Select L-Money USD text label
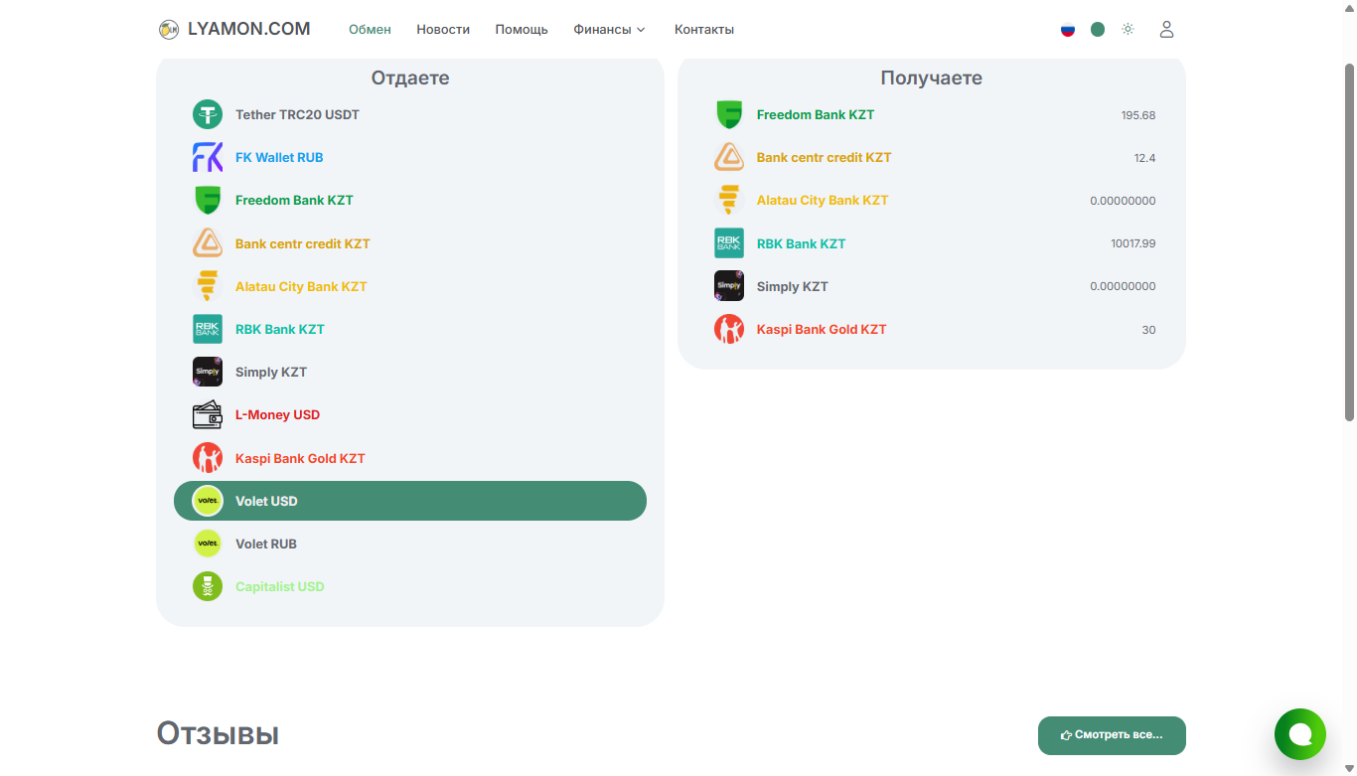The height and width of the screenshot is (776, 1357). [x=277, y=415]
